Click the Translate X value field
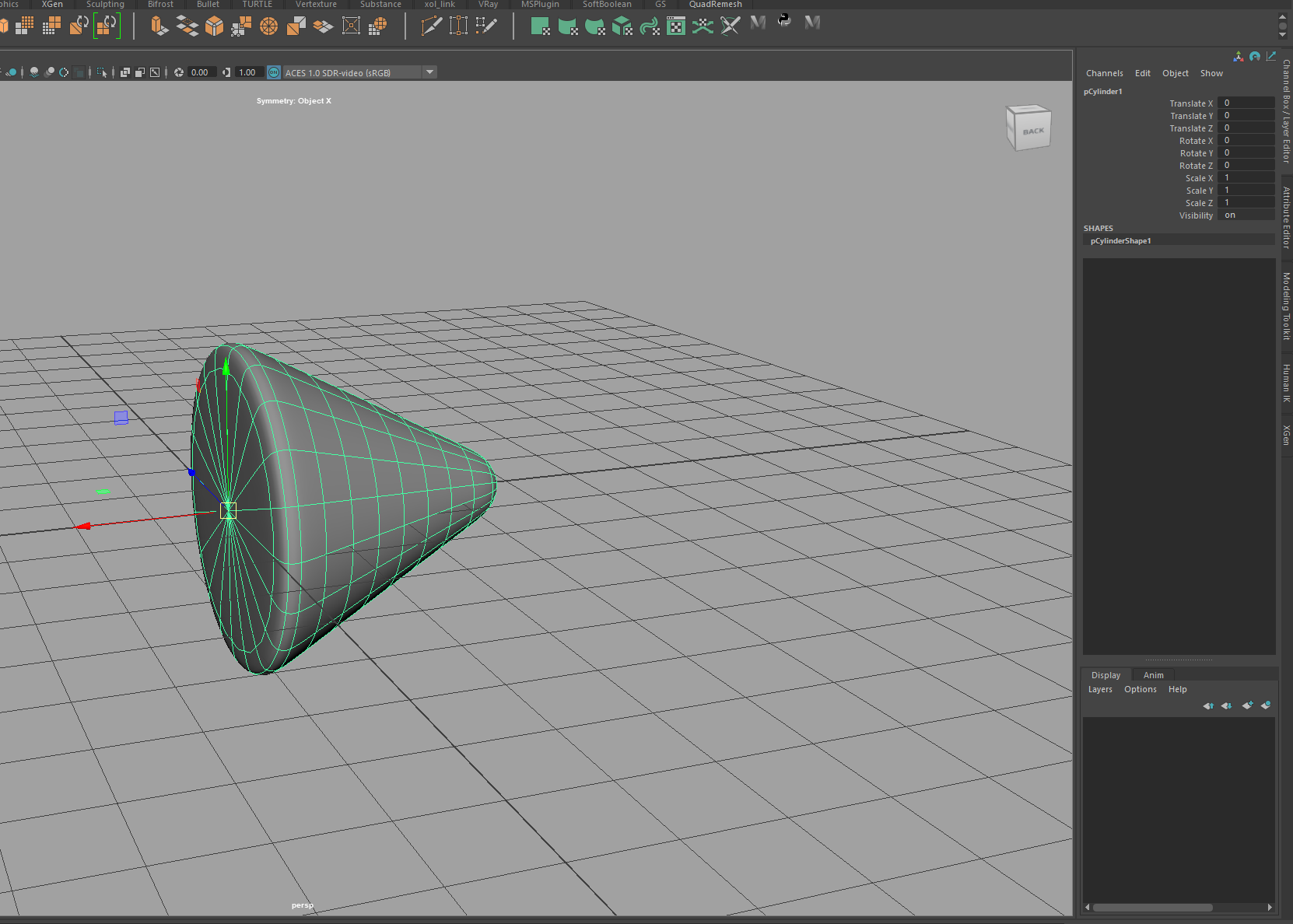Image resolution: width=1293 pixels, height=924 pixels. (x=1246, y=103)
